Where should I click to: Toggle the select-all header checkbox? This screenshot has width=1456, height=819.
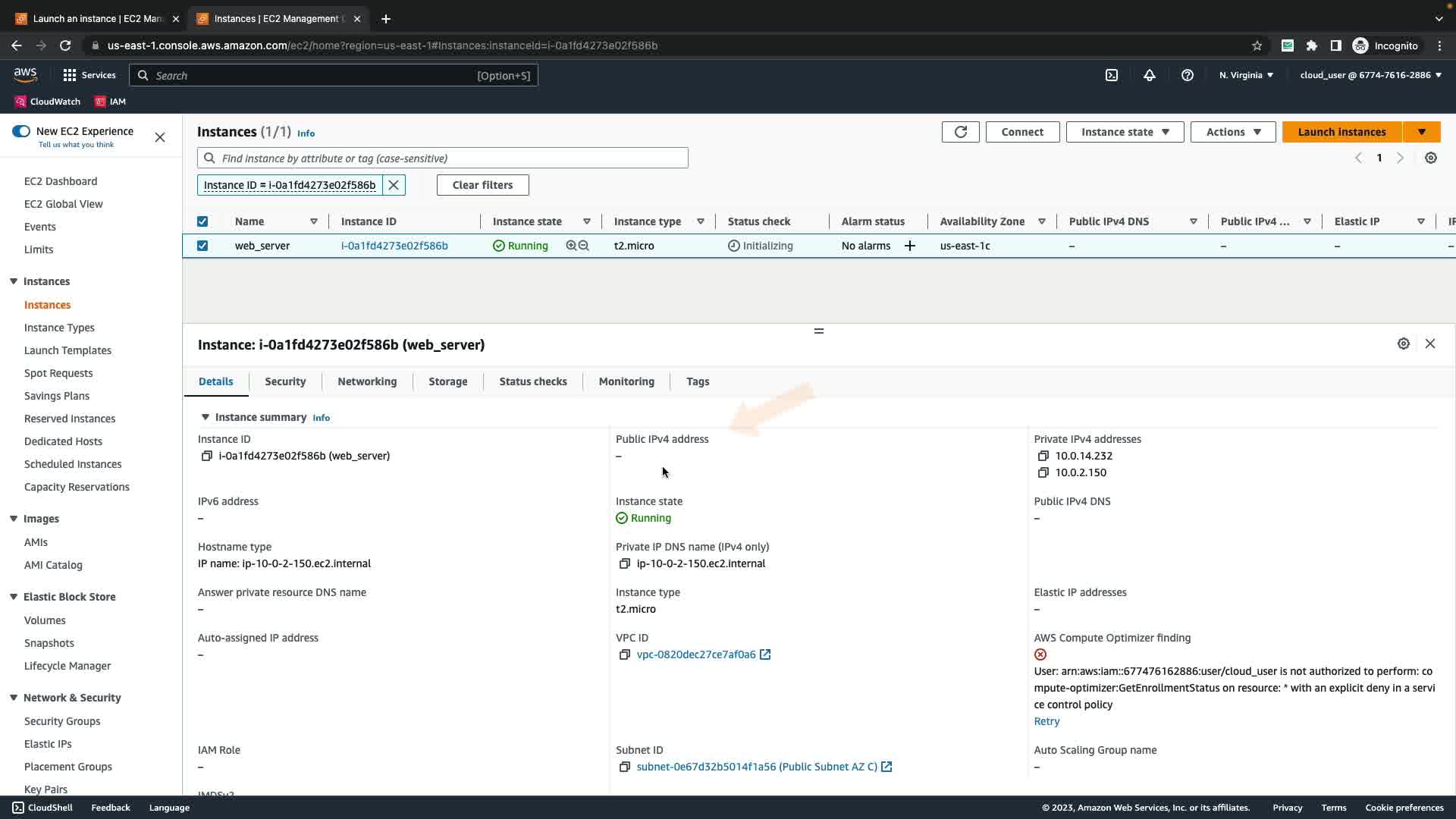(202, 221)
